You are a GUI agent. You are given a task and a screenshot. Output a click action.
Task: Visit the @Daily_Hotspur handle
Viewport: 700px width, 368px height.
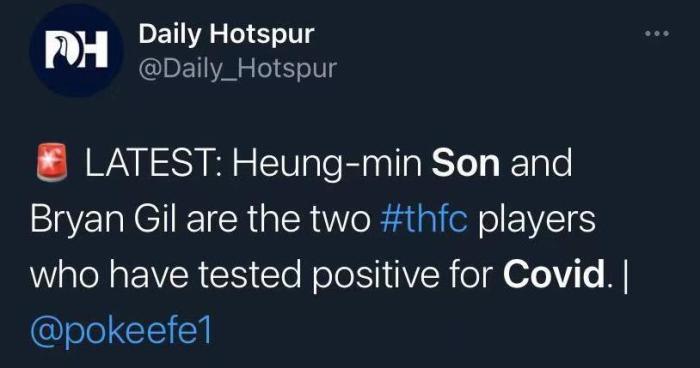[x=238, y=69]
